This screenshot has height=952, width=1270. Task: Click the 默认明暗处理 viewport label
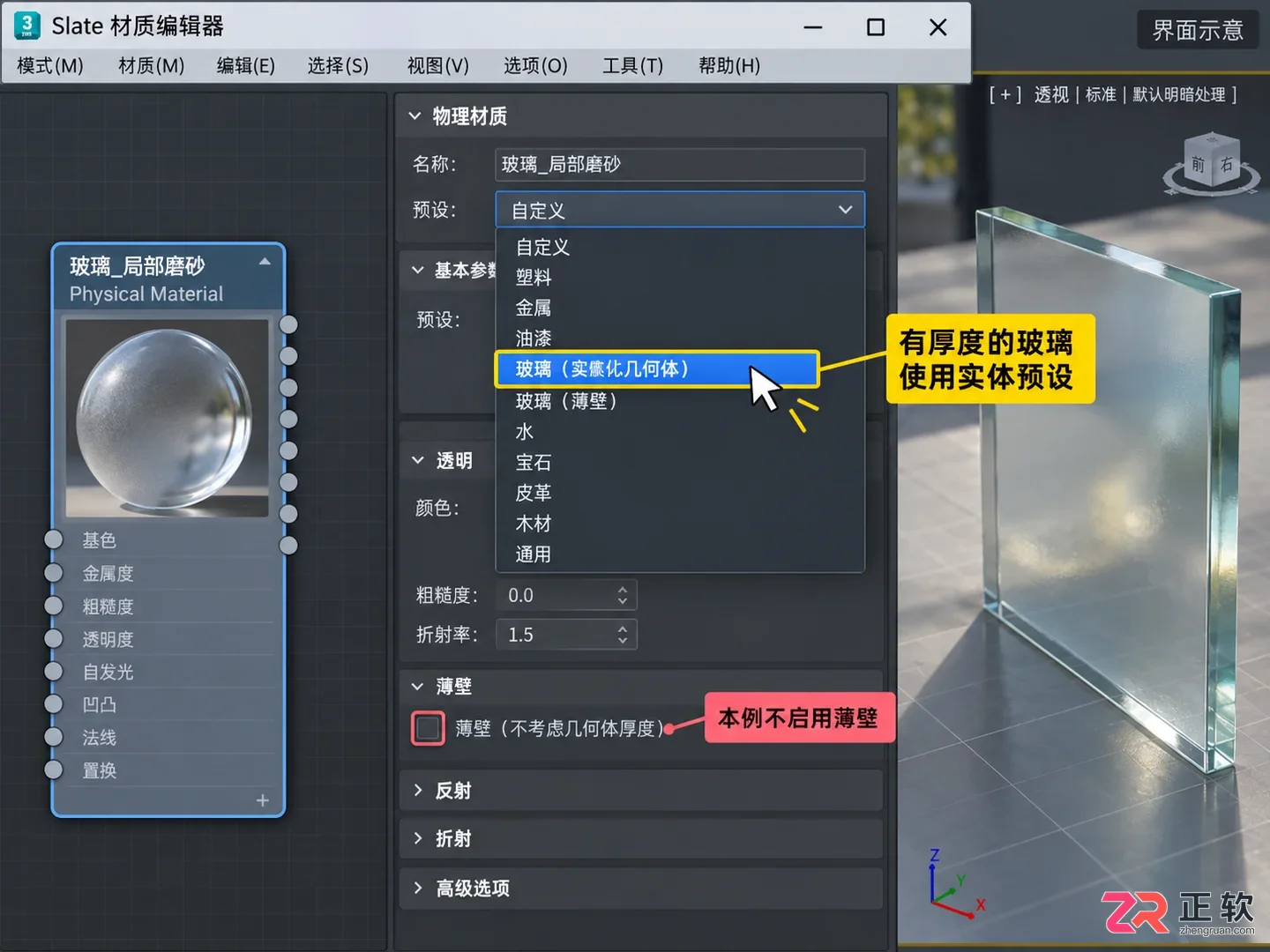click(x=1179, y=94)
